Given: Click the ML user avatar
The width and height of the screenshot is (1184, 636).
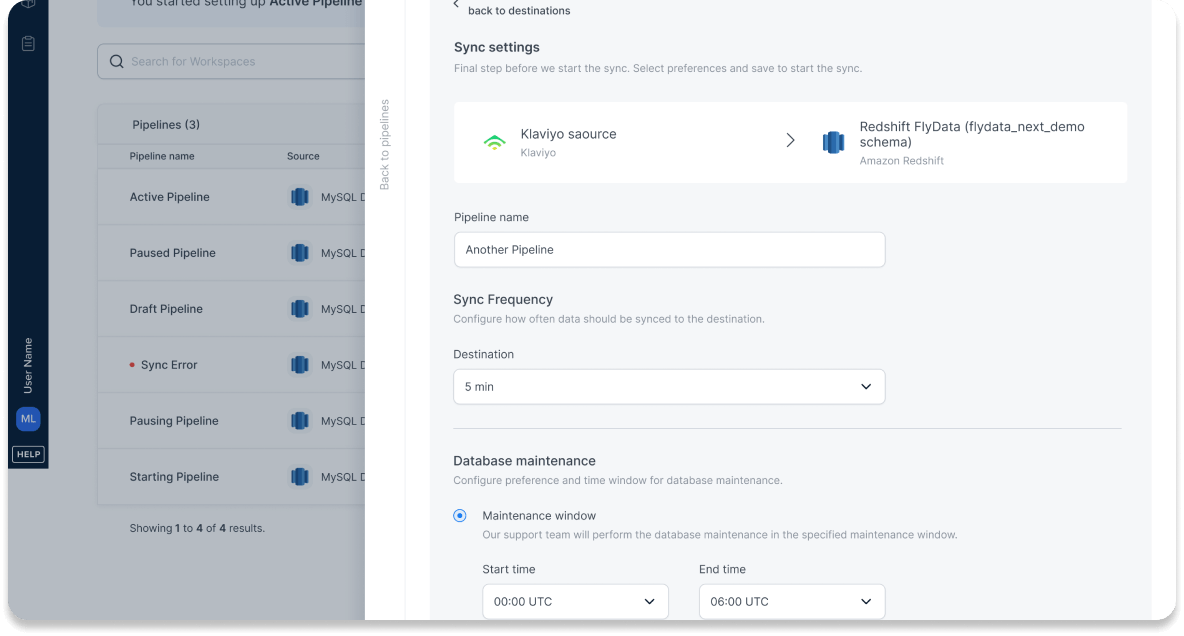Looking at the screenshot, I should (28, 419).
